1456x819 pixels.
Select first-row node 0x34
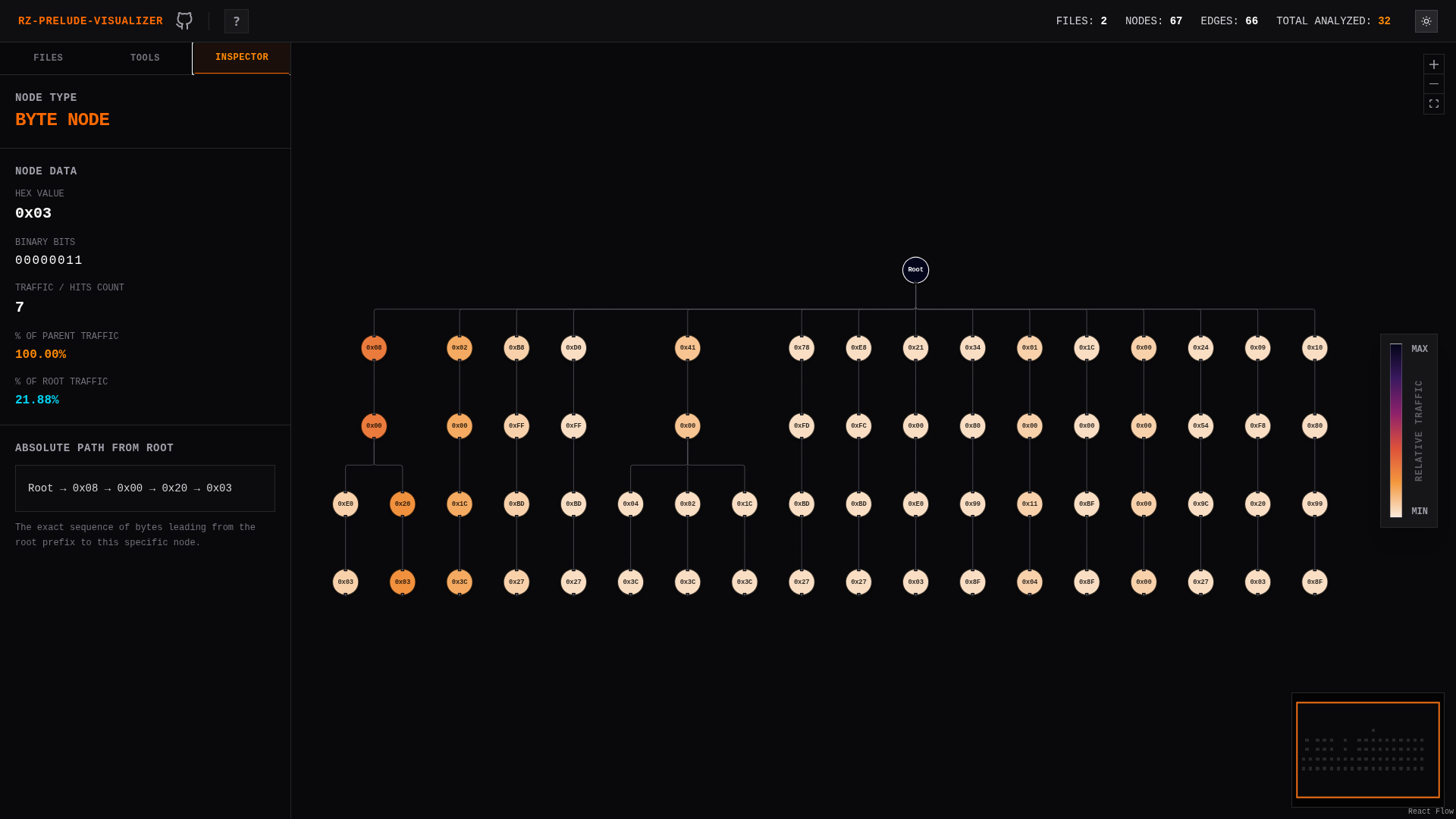[973, 348]
